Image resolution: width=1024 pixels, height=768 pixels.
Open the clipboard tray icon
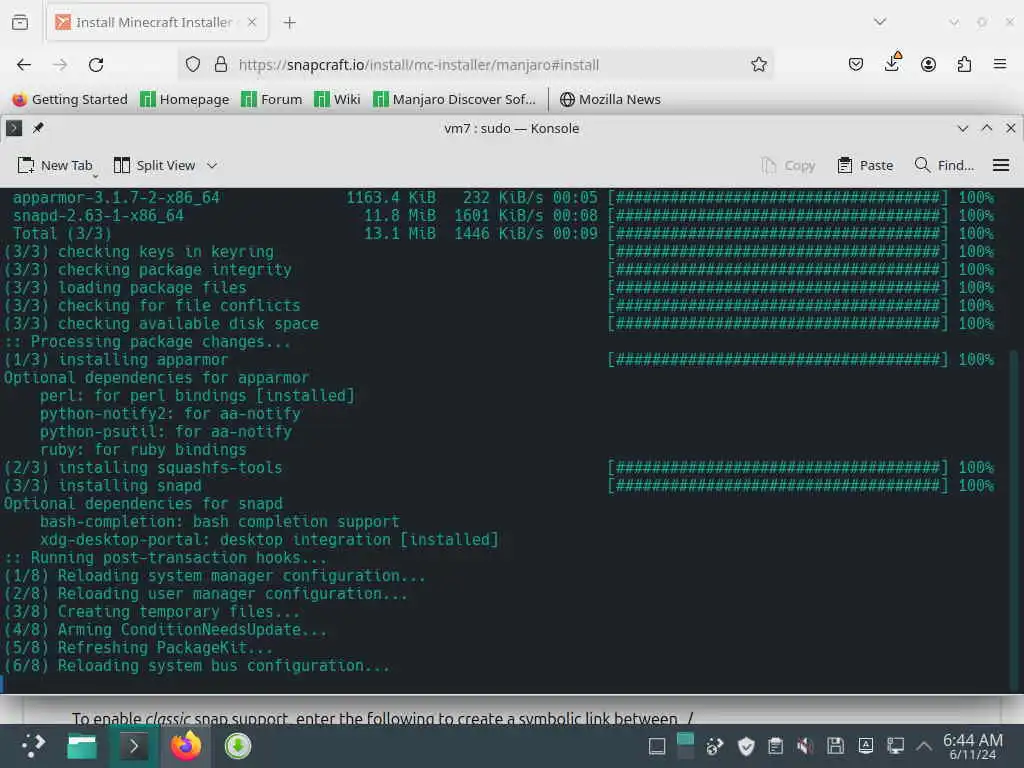775,746
